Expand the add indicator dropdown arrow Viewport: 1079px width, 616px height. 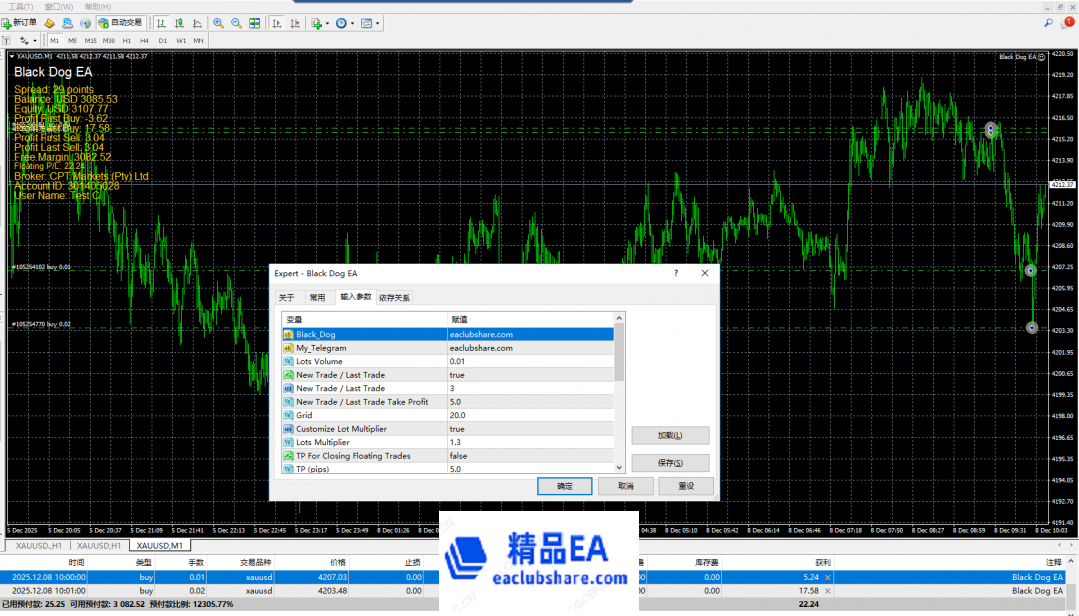pos(327,23)
